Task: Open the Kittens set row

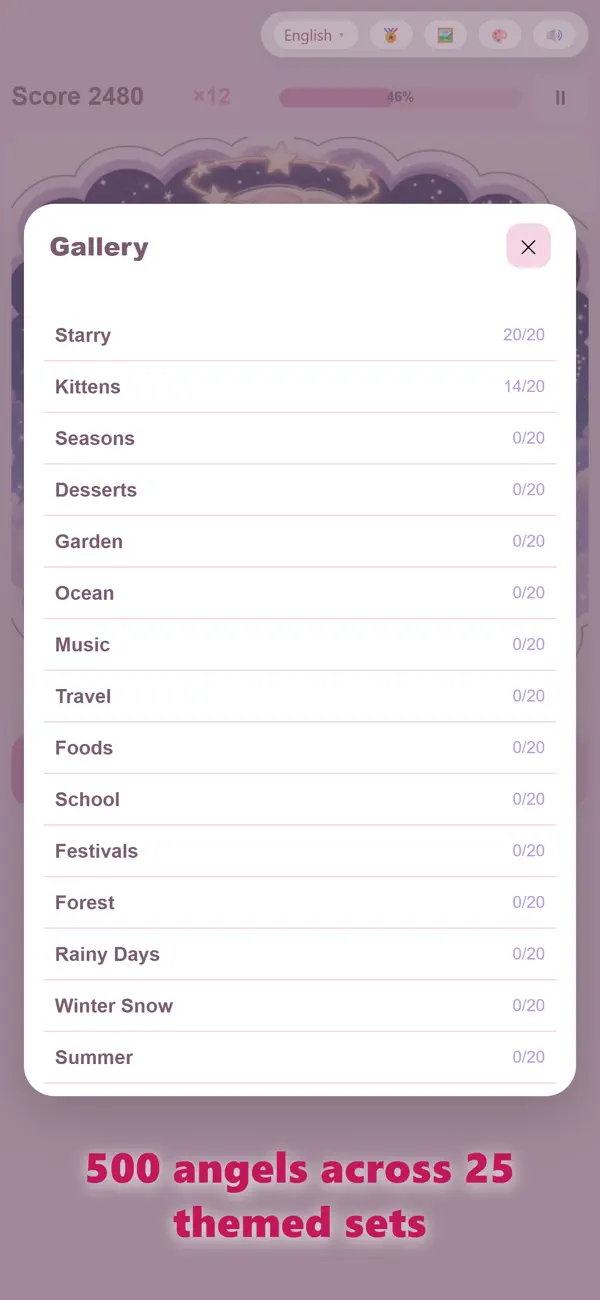Action: [x=300, y=387]
